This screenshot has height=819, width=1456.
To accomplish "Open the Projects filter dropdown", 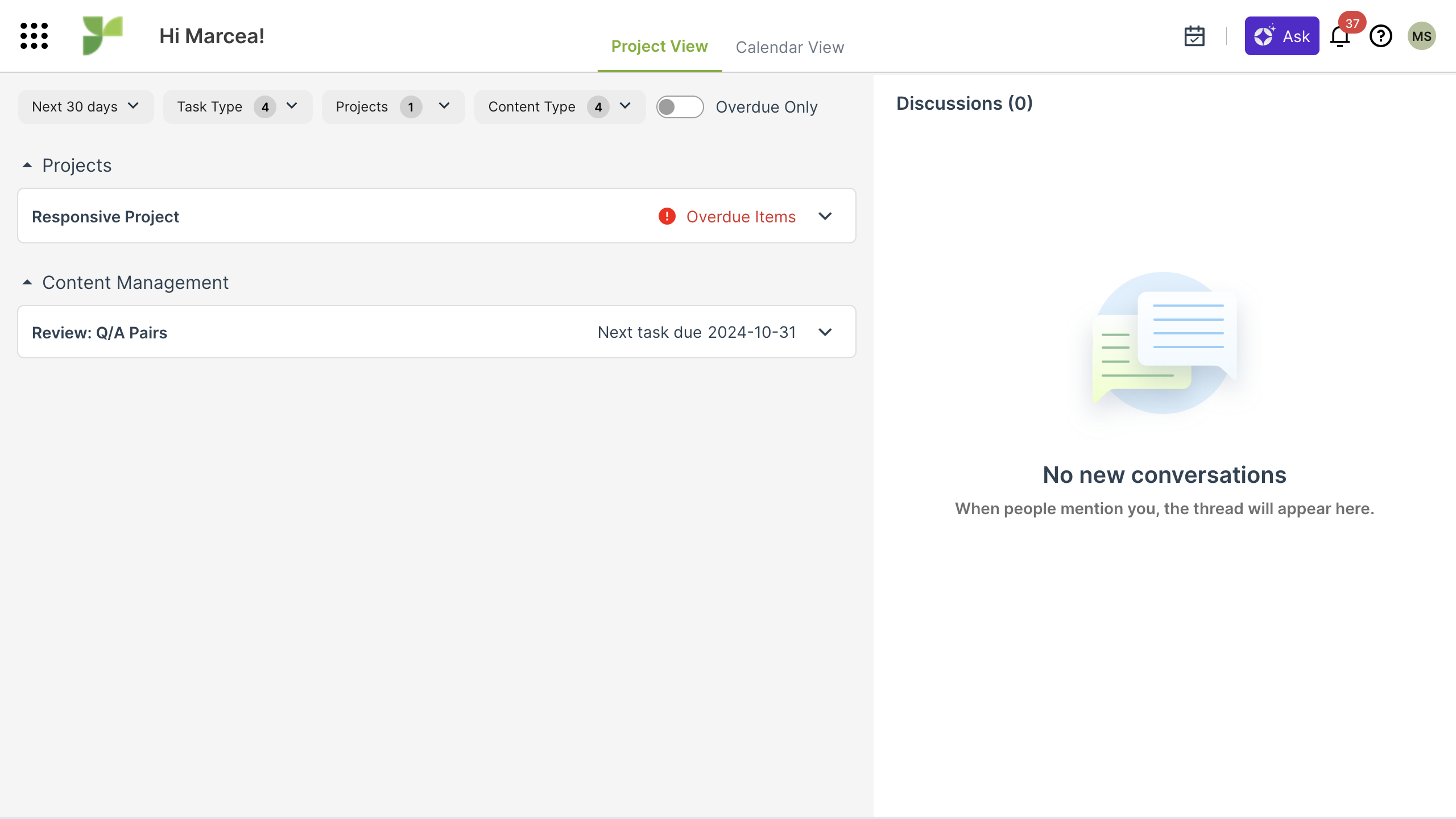I will point(393,107).
